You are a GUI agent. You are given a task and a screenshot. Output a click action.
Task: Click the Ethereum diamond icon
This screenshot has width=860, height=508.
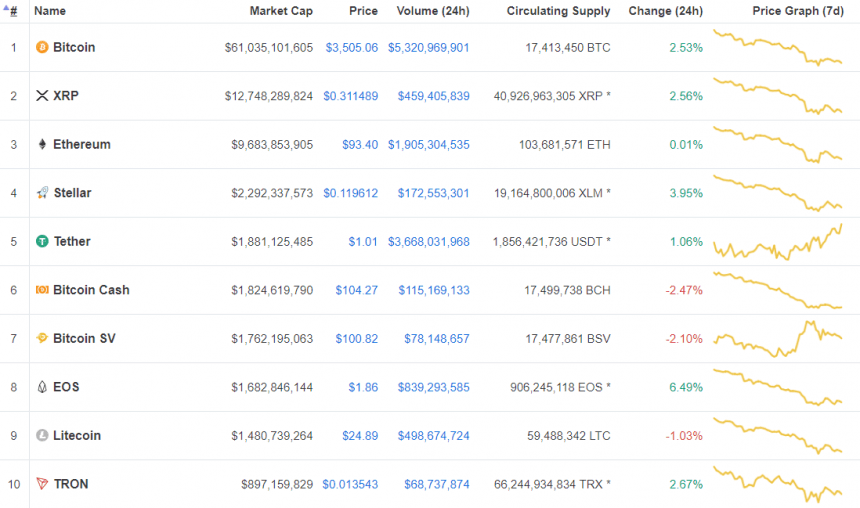(x=42, y=144)
